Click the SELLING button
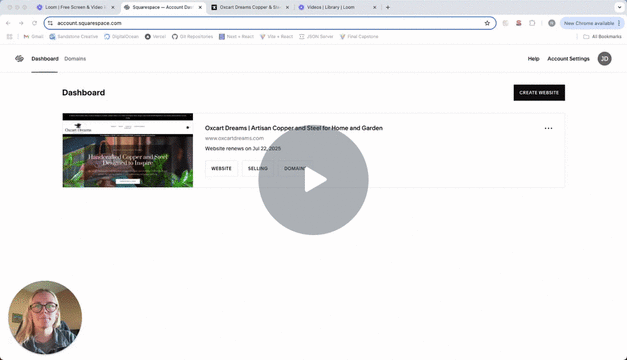This screenshot has width=627, height=360. [258, 168]
